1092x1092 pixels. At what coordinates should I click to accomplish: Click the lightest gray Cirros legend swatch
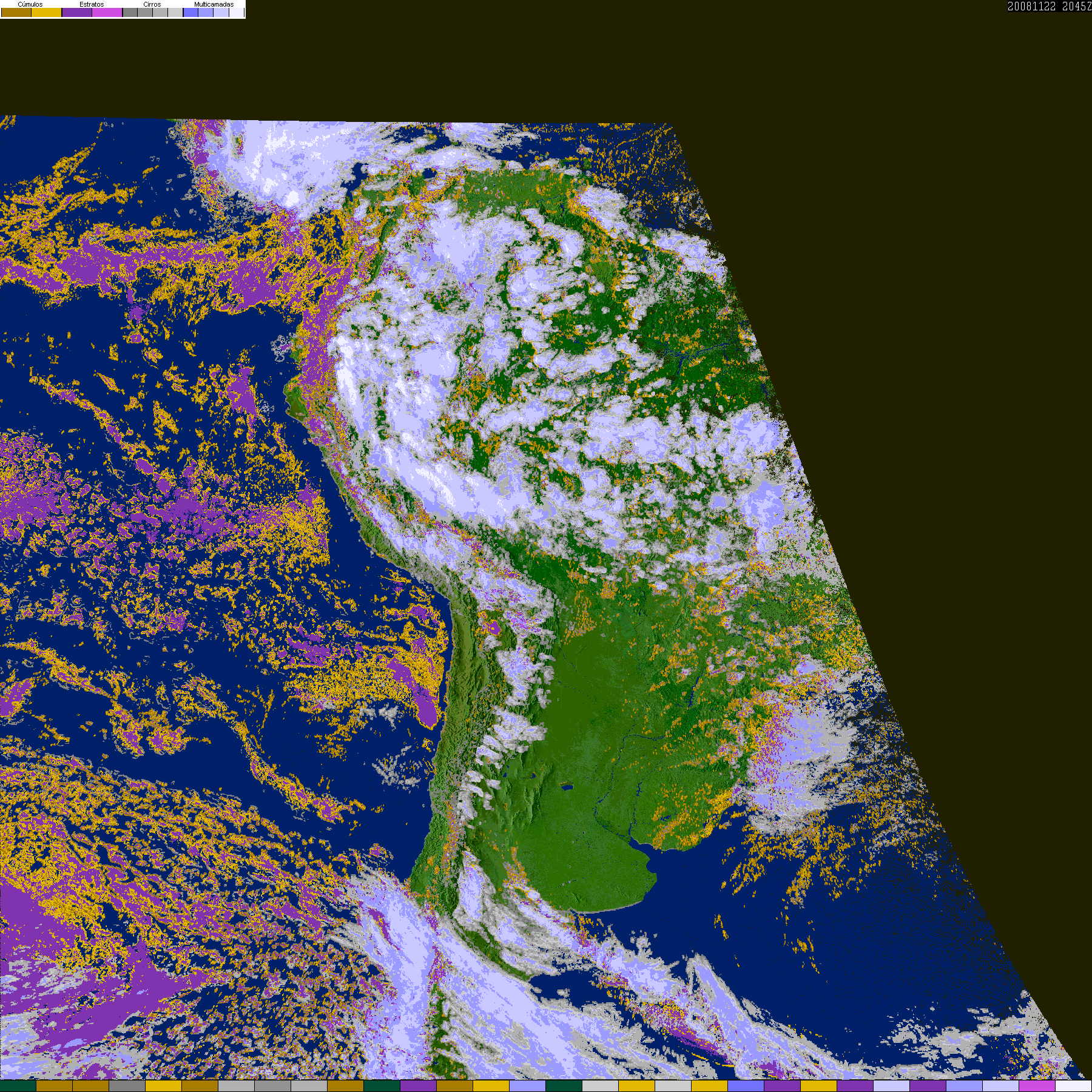pyautogui.click(x=175, y=12)
